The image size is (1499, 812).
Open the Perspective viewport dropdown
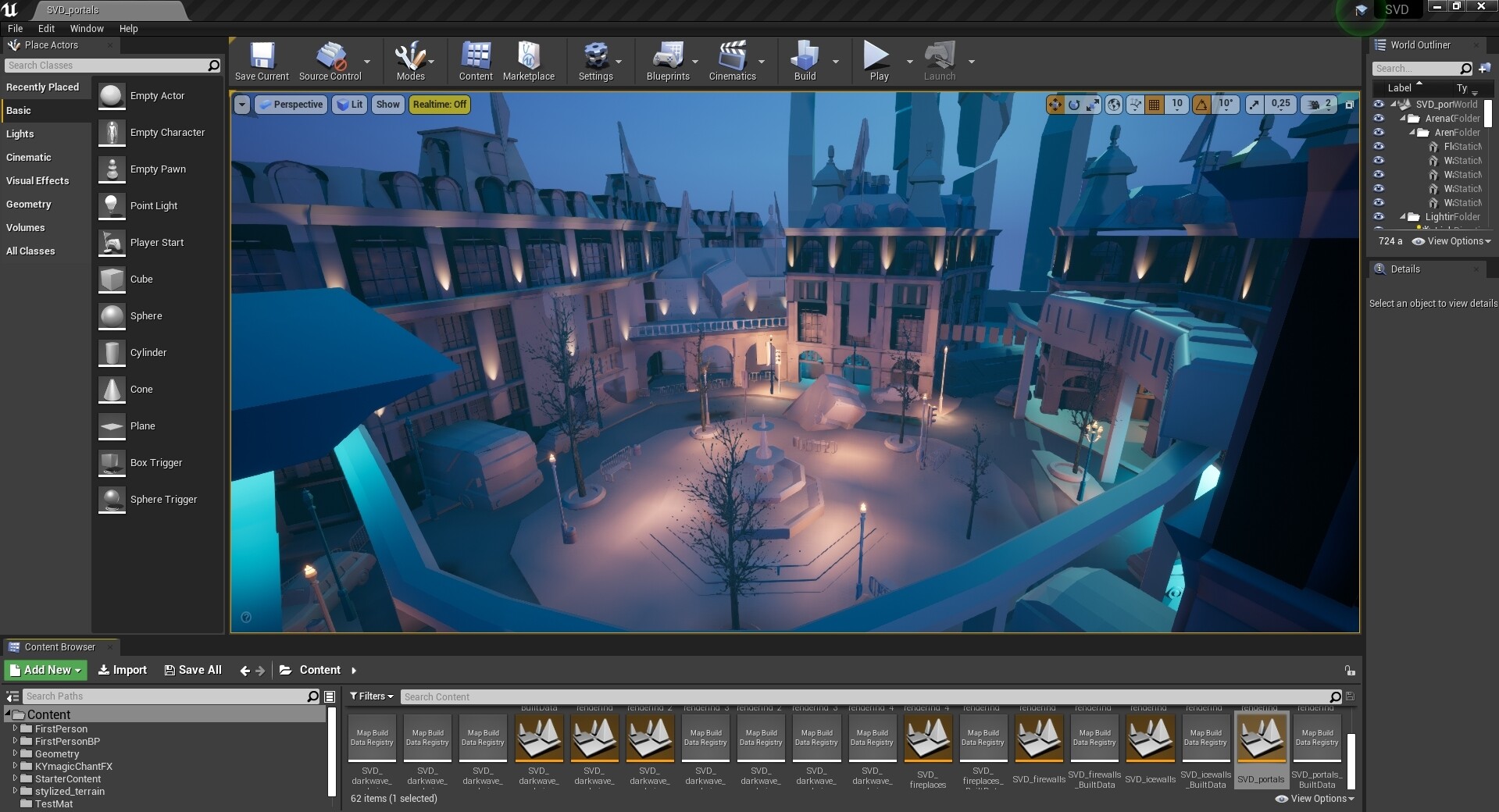tap(290, 104)
